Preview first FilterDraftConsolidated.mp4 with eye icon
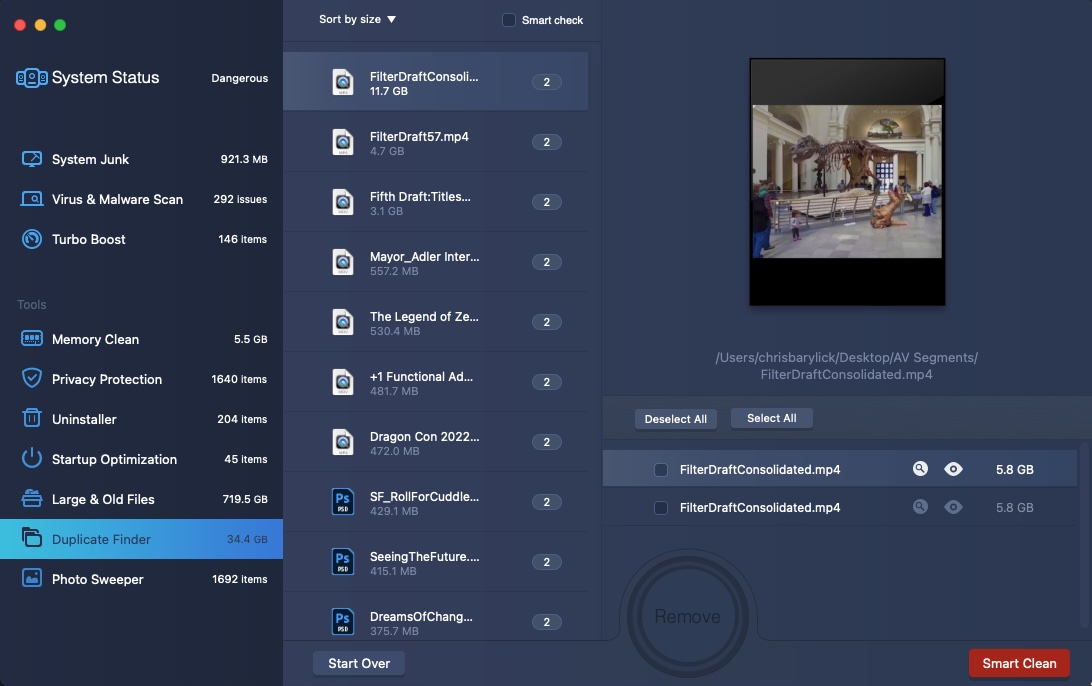1092x686 pixels. [953, 469]
